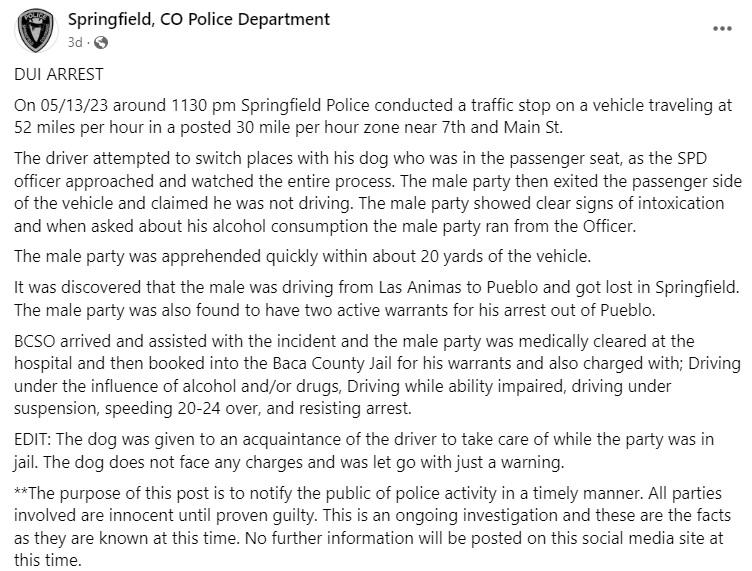Open the Springfield, CO Police Department page name

199,20
